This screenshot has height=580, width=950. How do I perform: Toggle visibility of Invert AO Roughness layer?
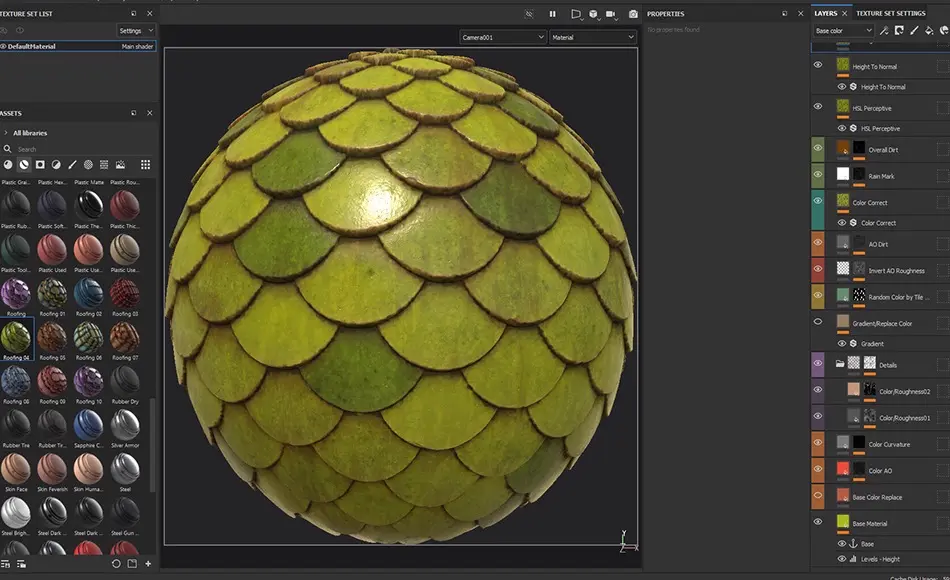[817, 270]
